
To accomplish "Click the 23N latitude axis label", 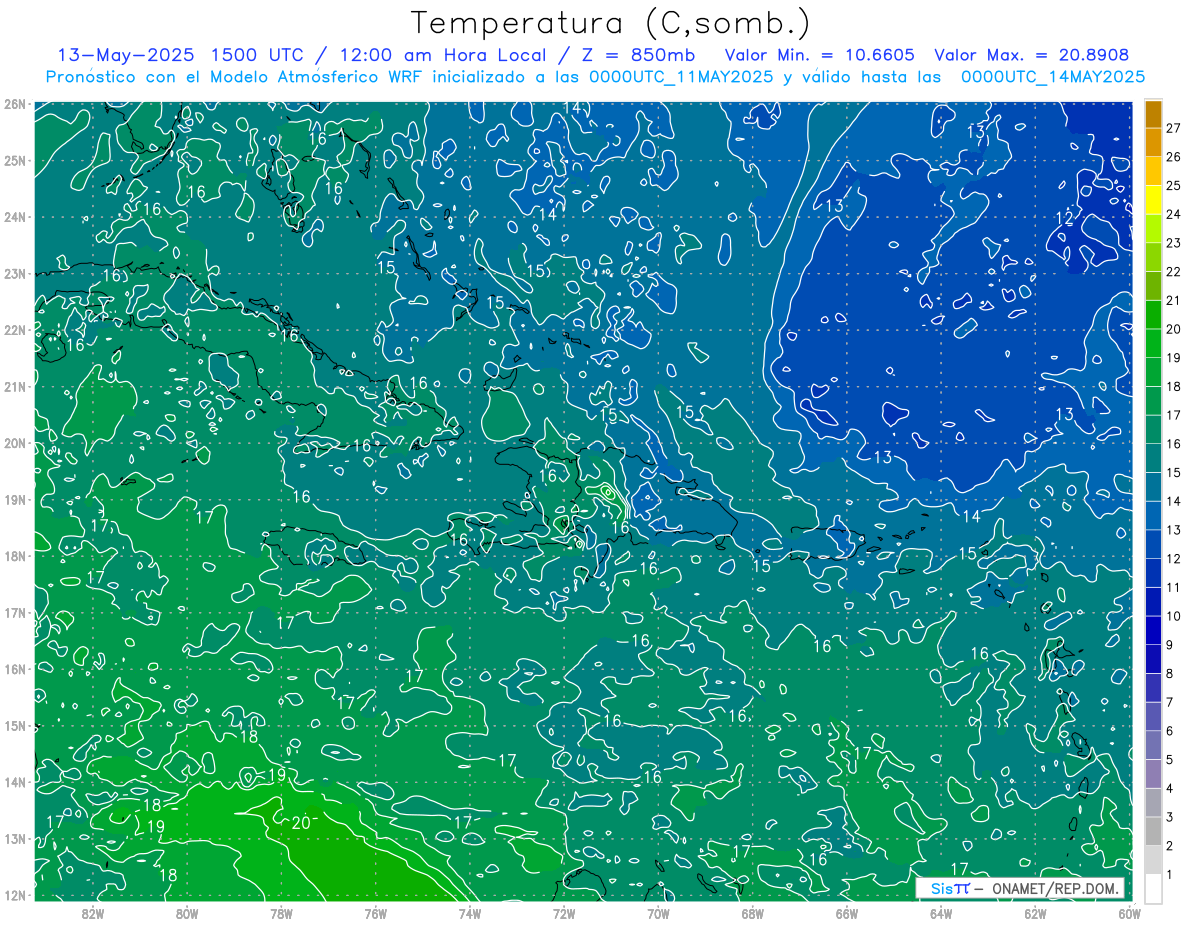I will point(14,273).
